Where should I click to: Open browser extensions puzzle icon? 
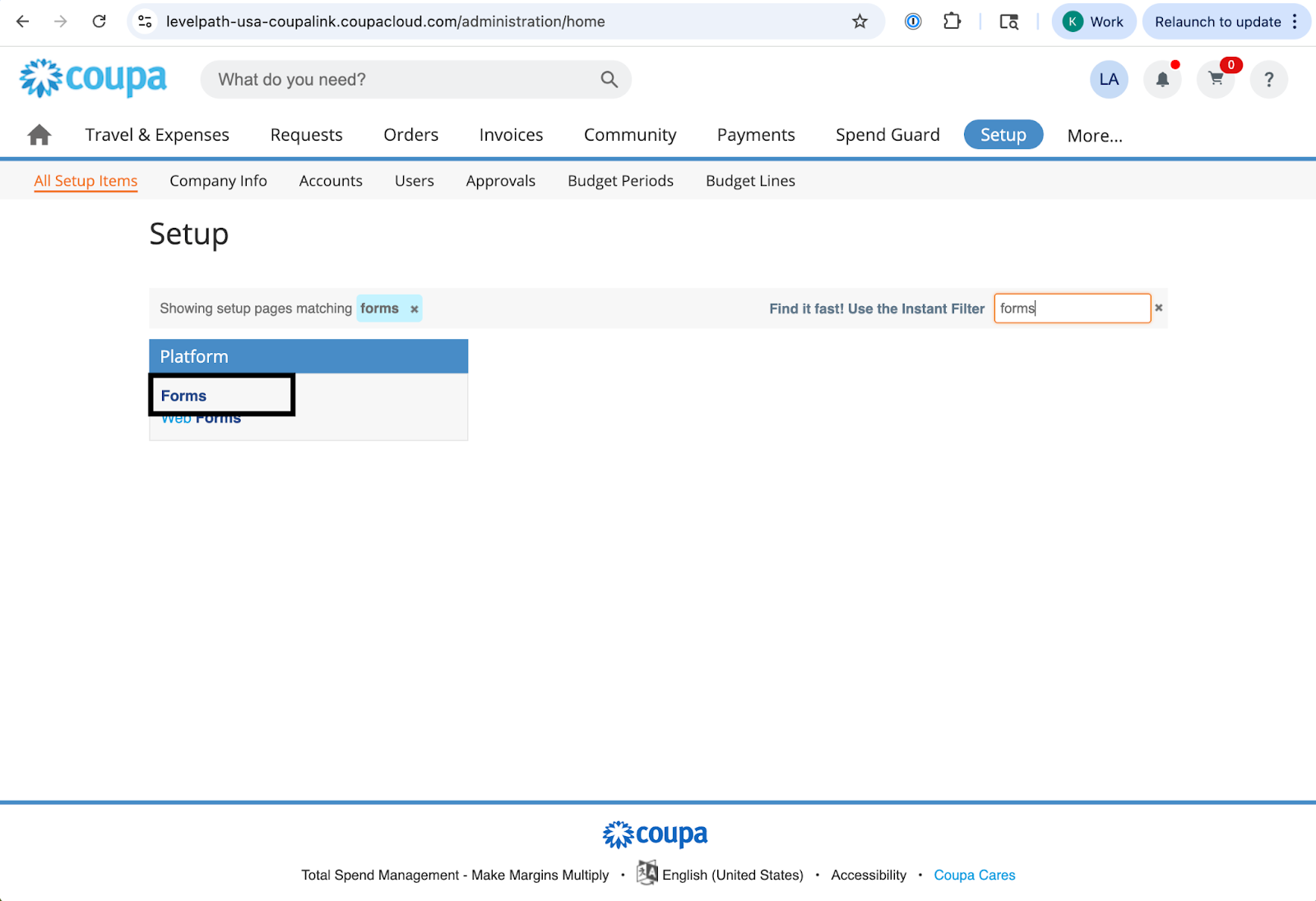[952, 21]
